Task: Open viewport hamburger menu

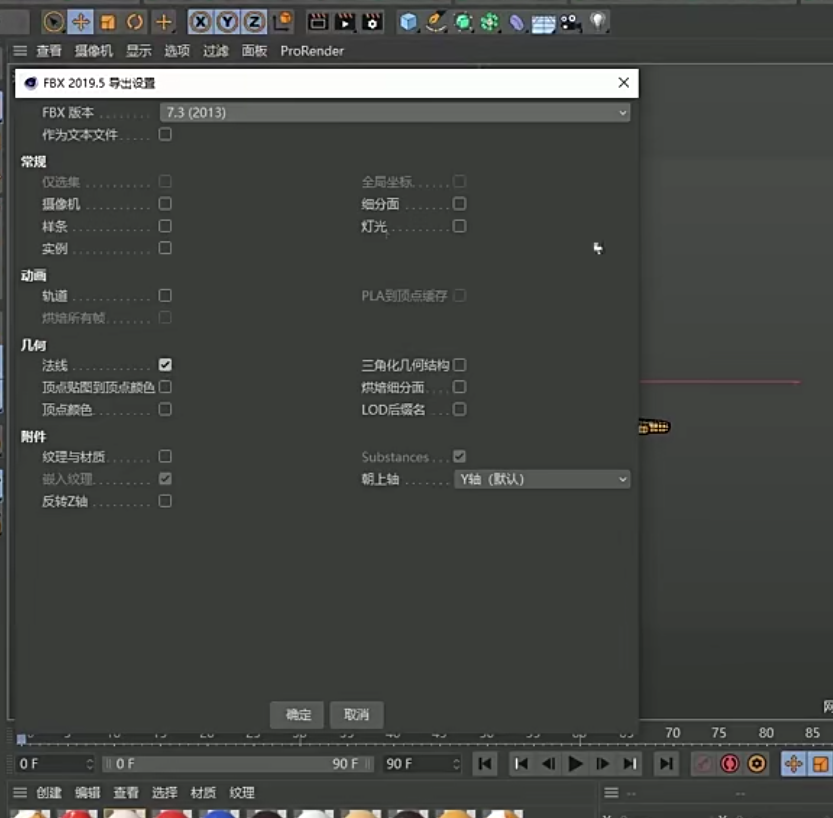Action: pyautogui.click(x=20, y=51)
